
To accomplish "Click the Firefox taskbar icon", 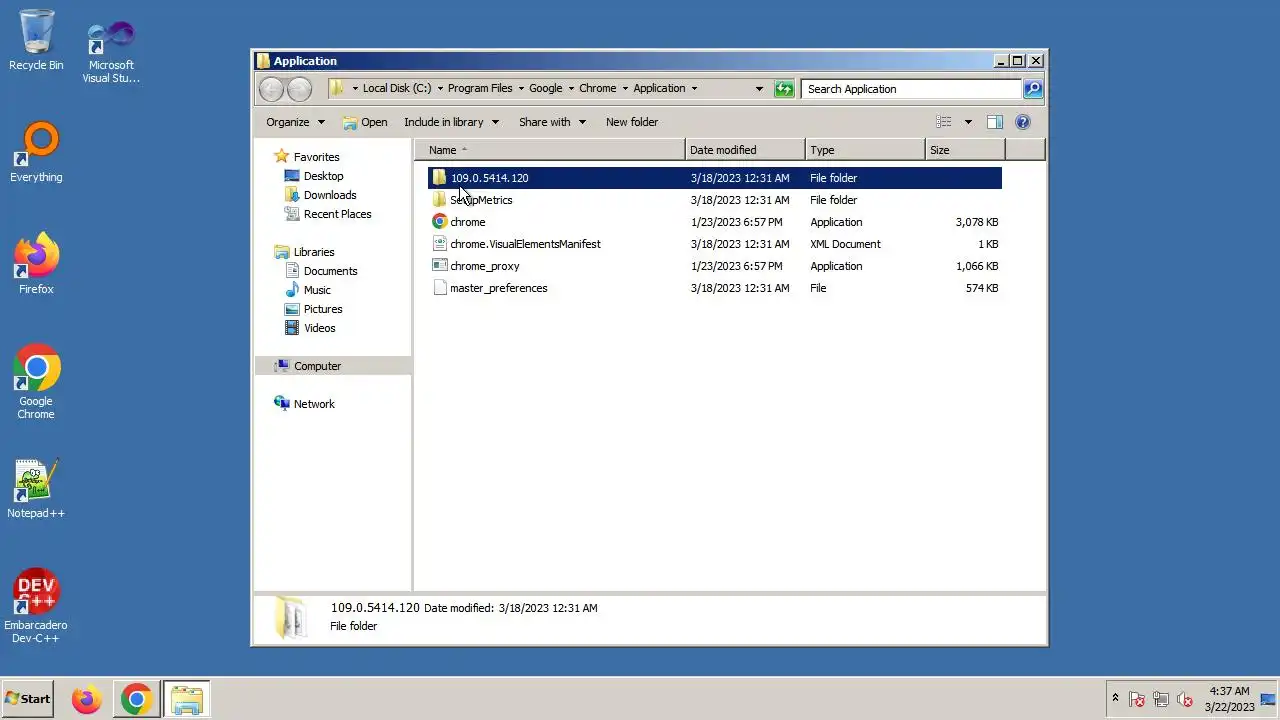I will click(86, 699).
